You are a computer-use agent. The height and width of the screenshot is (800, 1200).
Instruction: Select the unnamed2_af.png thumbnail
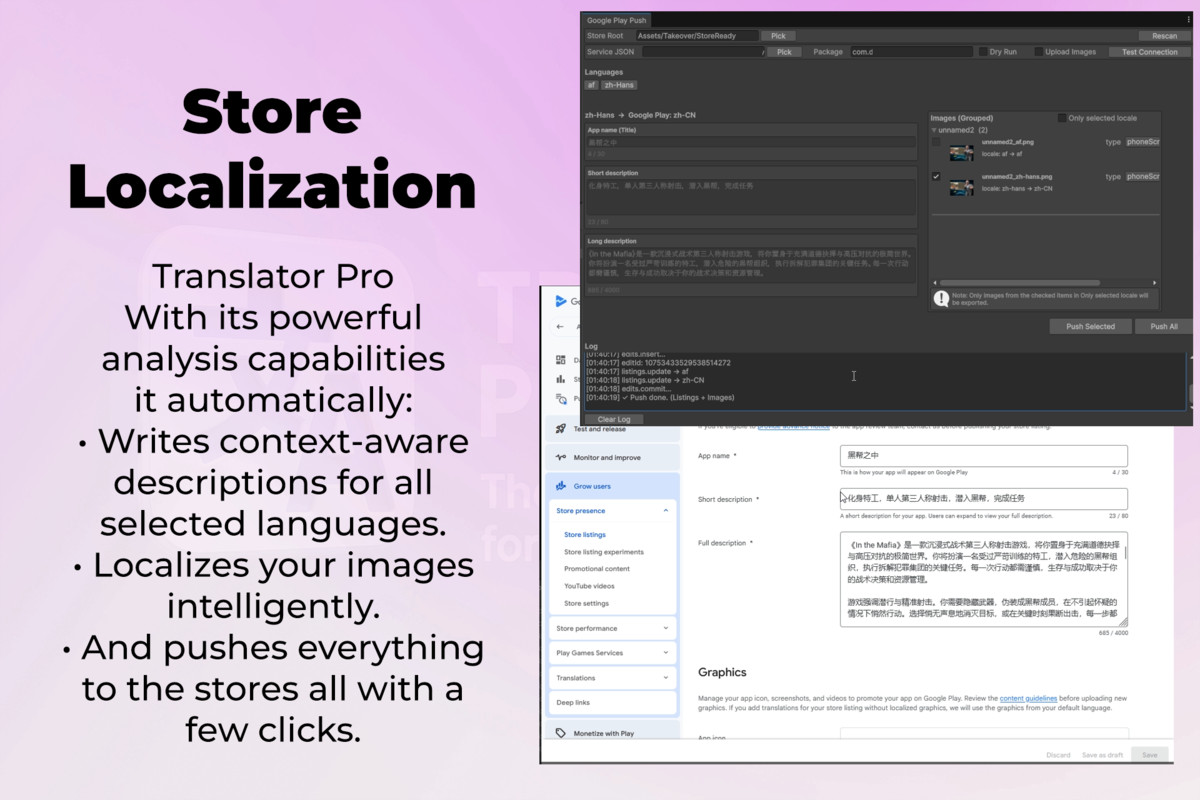[x=961, y=152]
